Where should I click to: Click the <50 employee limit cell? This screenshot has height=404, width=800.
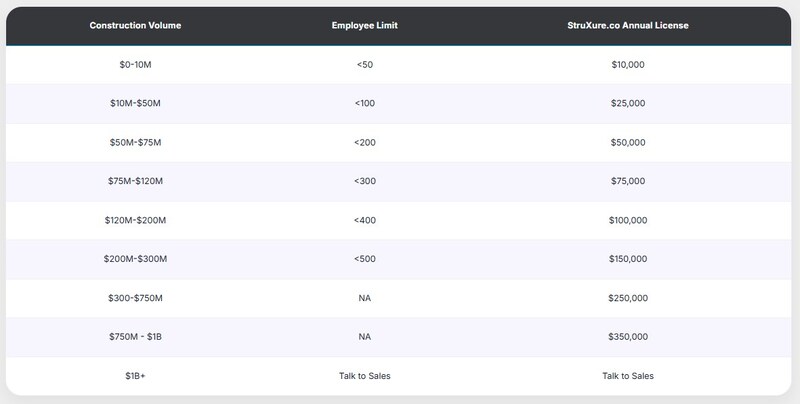(x=366, y=65)
